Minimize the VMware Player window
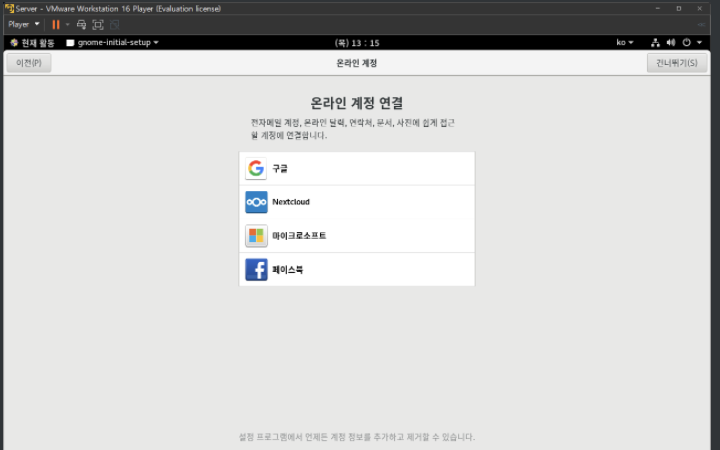This screenshot has height=450, width=720. point(658,8)
